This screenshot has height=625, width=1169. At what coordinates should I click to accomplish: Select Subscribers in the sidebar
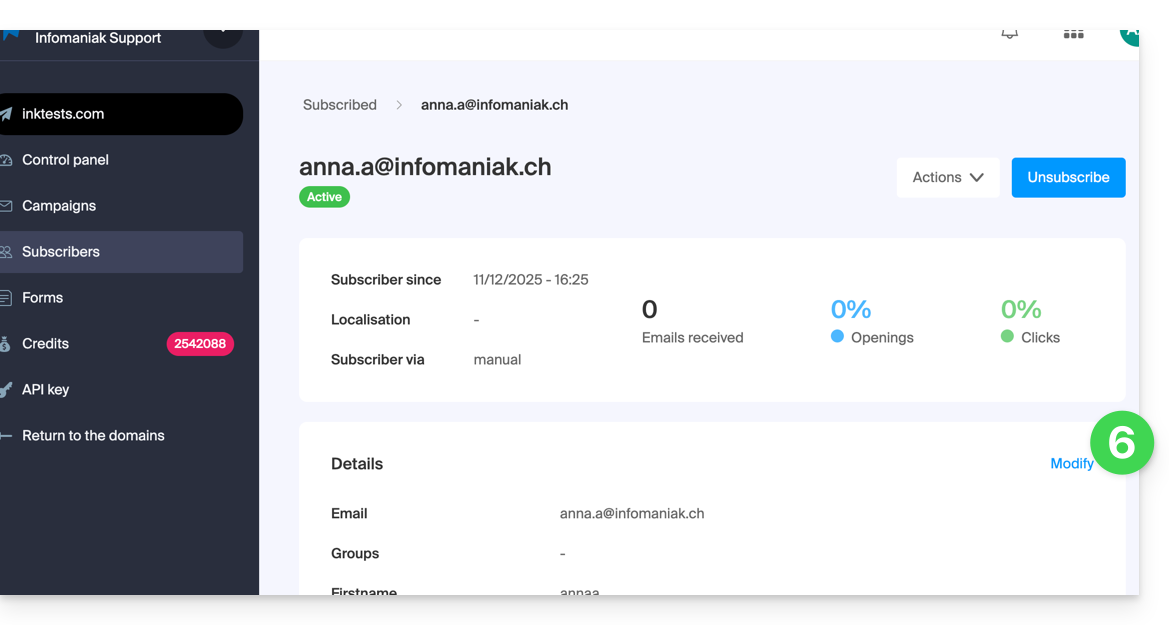[122, 251]
